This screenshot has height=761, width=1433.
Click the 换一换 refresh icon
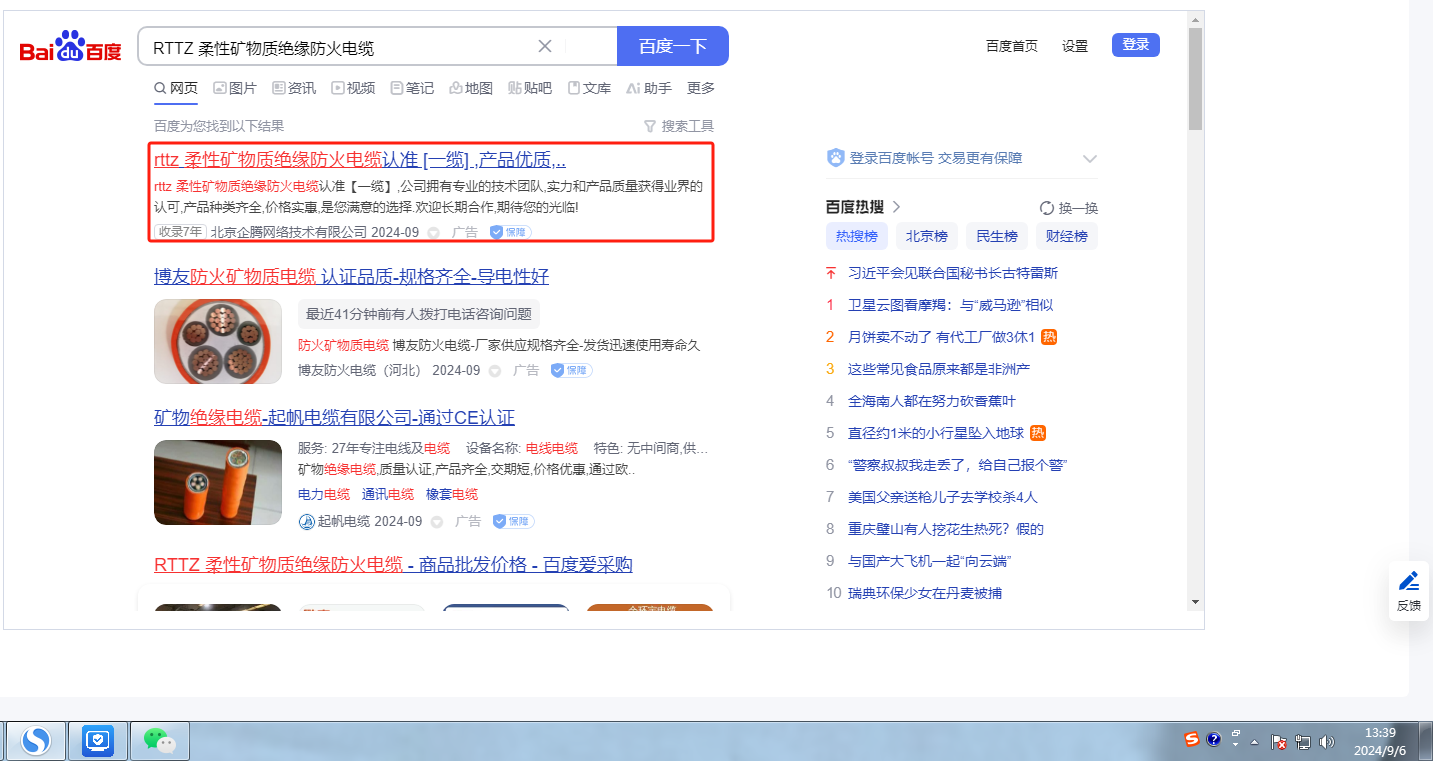[x=1047, y=208]
